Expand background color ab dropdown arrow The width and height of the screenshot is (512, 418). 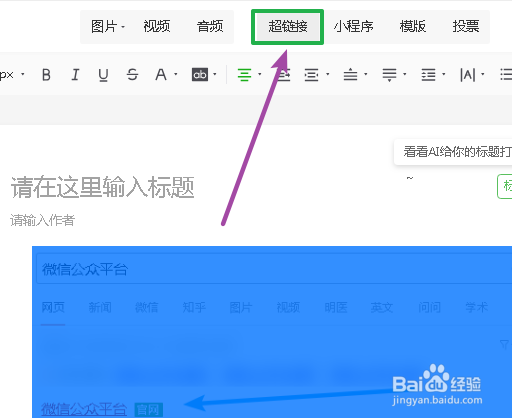215,74
